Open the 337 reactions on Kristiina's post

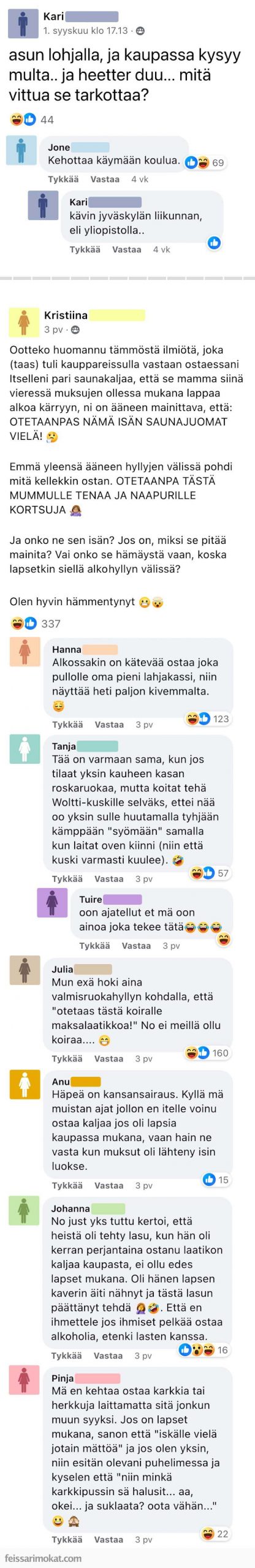coord(36,624)
